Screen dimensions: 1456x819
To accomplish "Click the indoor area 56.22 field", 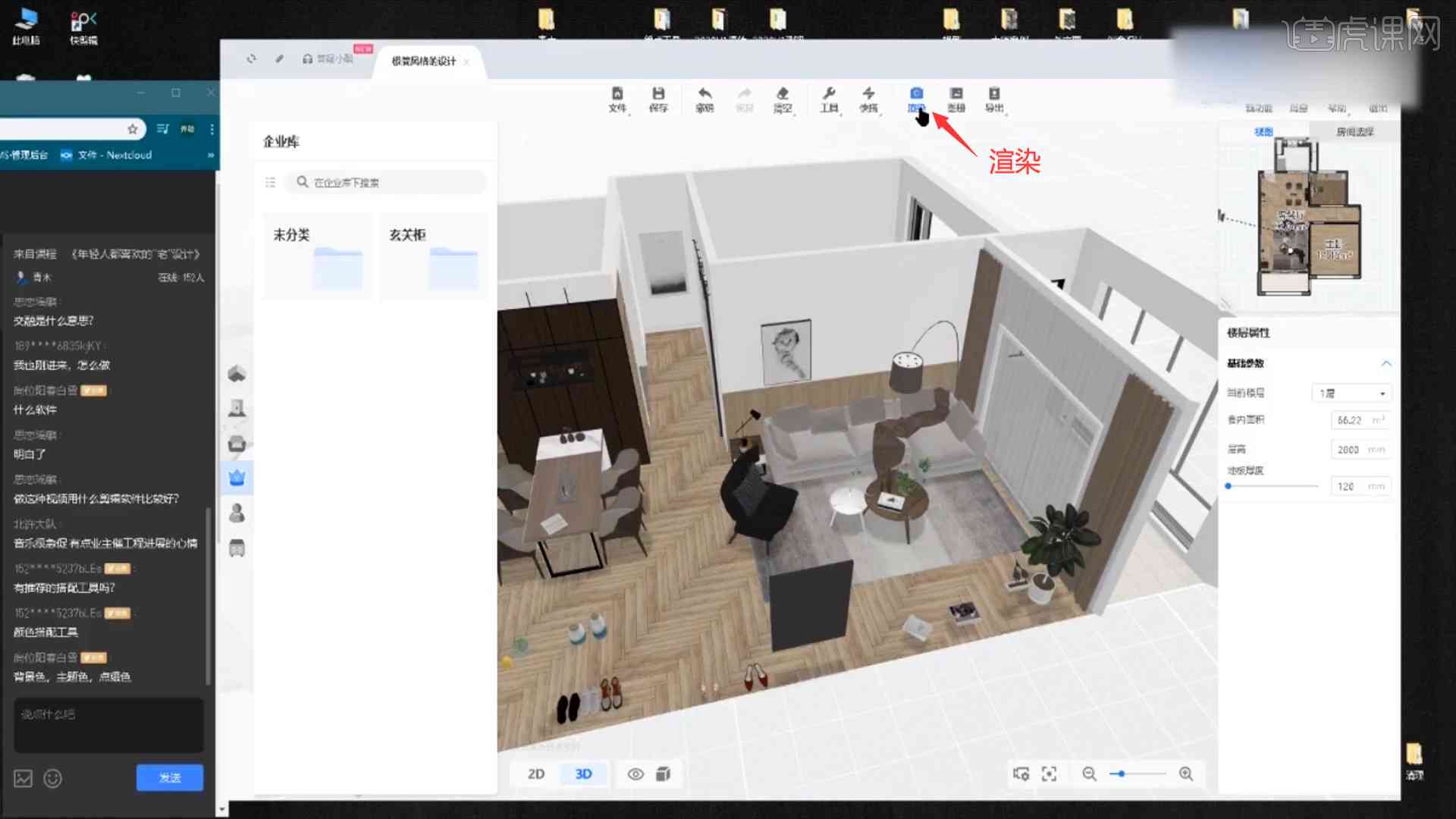I will [x=1361, y=419].
